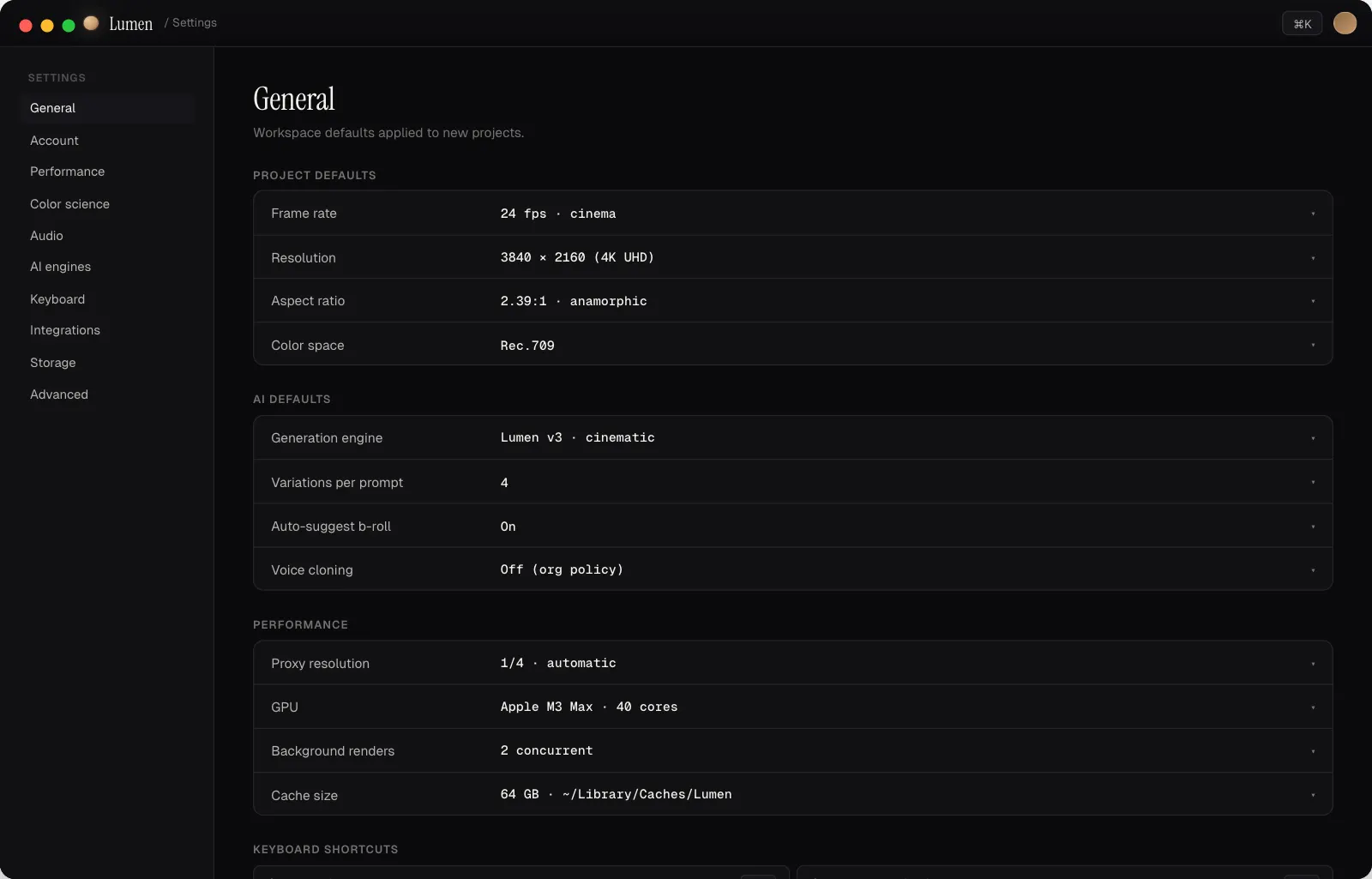Click the 'Rec.709' value
This screenshot has height=879, width=1372.
coord(527,346)
